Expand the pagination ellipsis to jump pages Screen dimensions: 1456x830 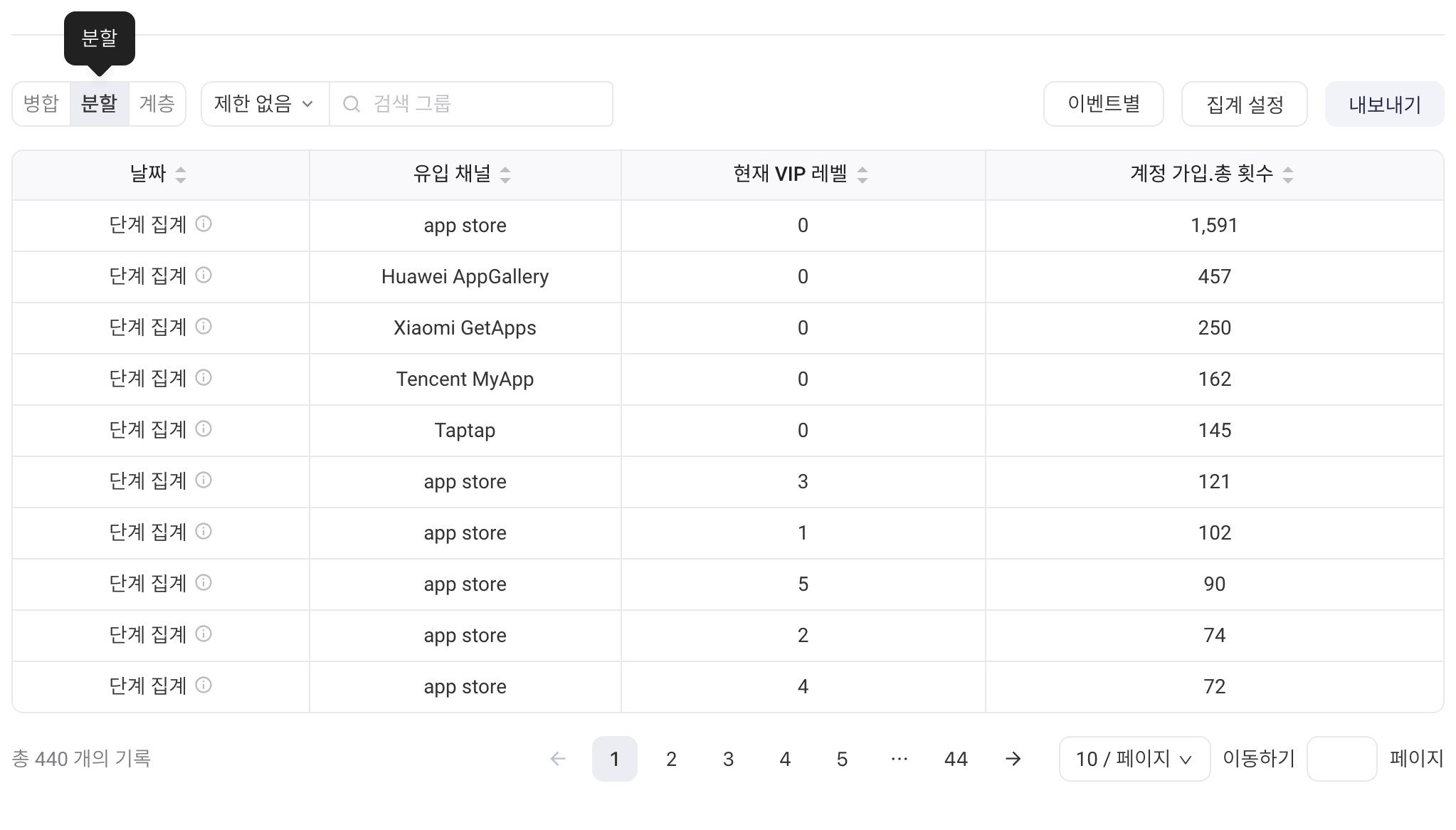[900, 759]
